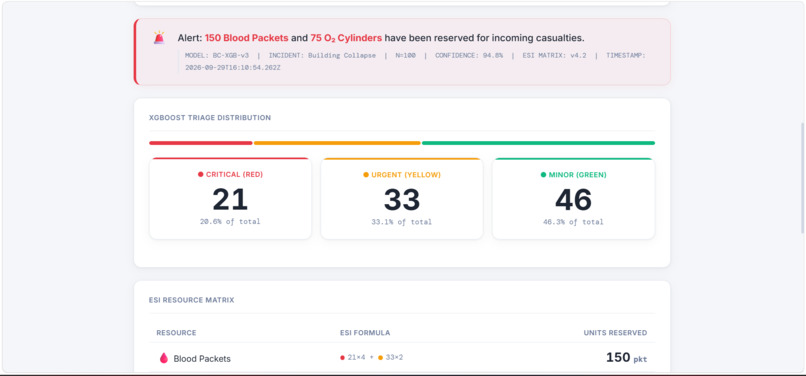
Task: Click the siren alert icon
Action: click(159, 38)
